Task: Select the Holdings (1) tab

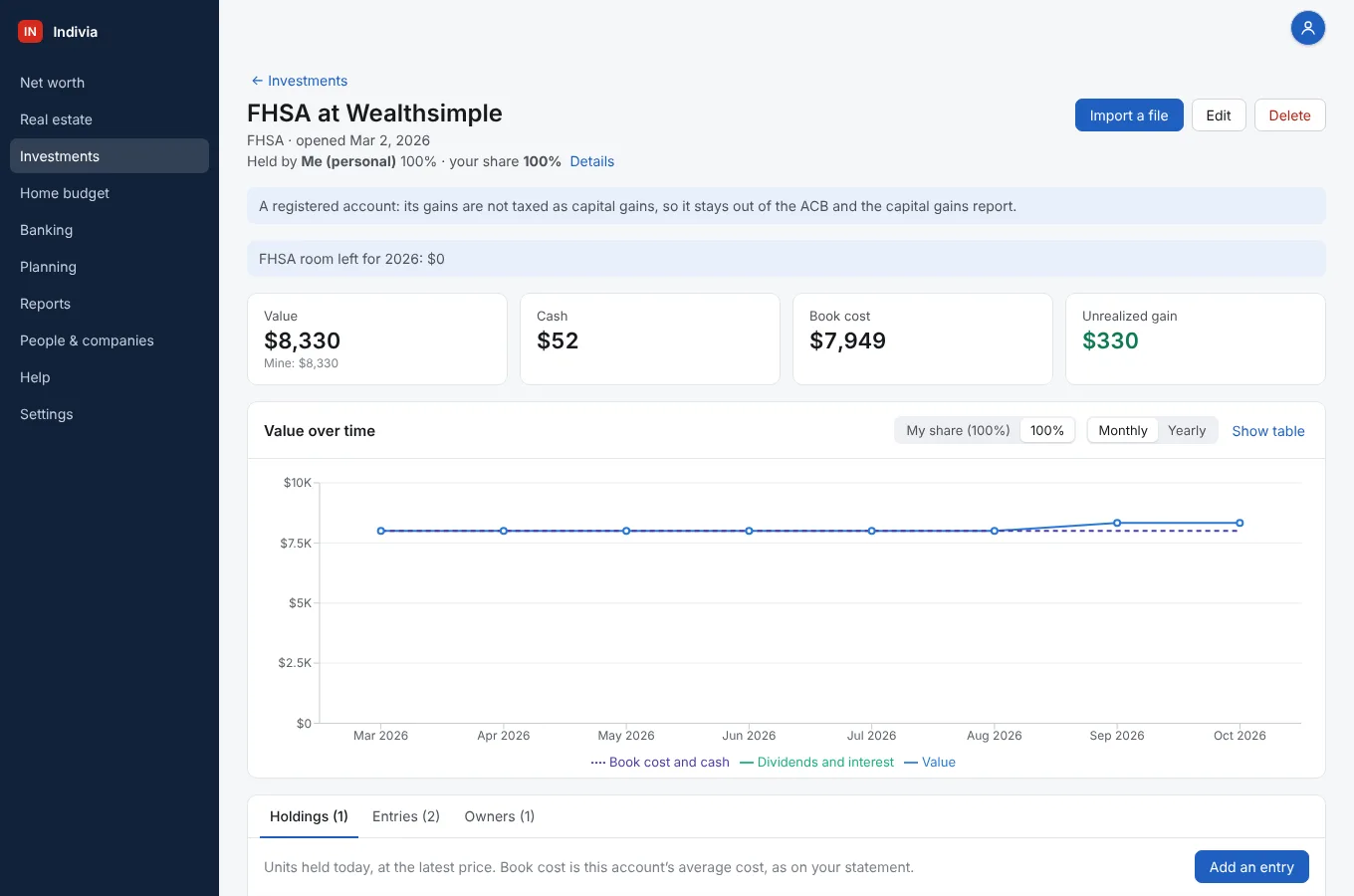Action: tap(309, 816)
